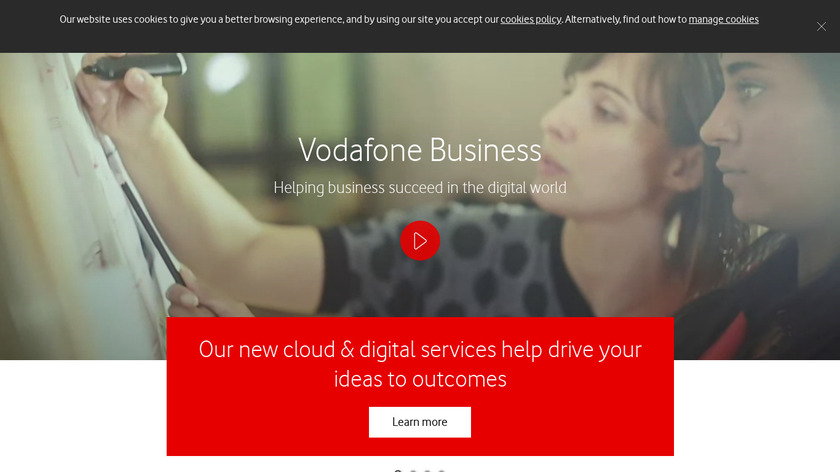
Task: Open the cookies policy link
Action: click(530, 19)
